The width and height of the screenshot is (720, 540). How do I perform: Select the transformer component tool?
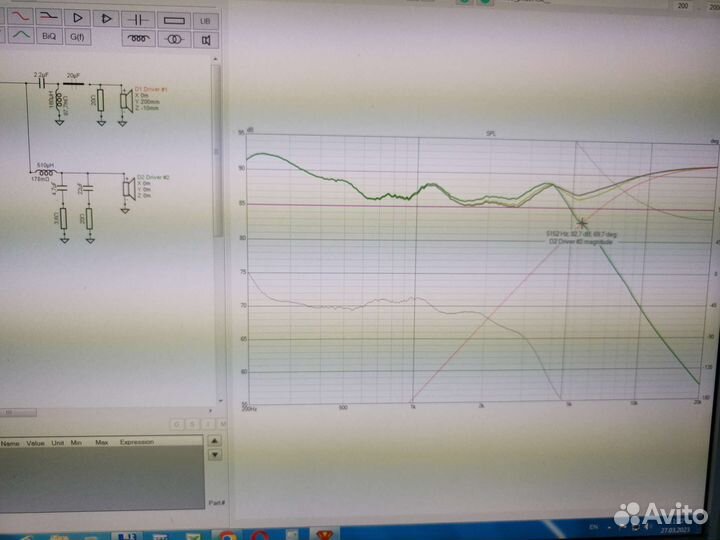point(173,40)
